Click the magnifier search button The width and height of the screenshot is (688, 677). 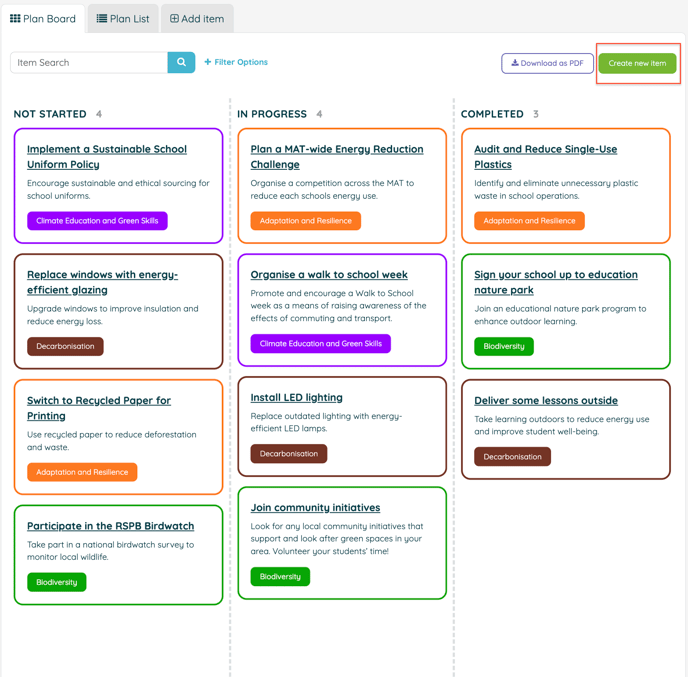181,62
